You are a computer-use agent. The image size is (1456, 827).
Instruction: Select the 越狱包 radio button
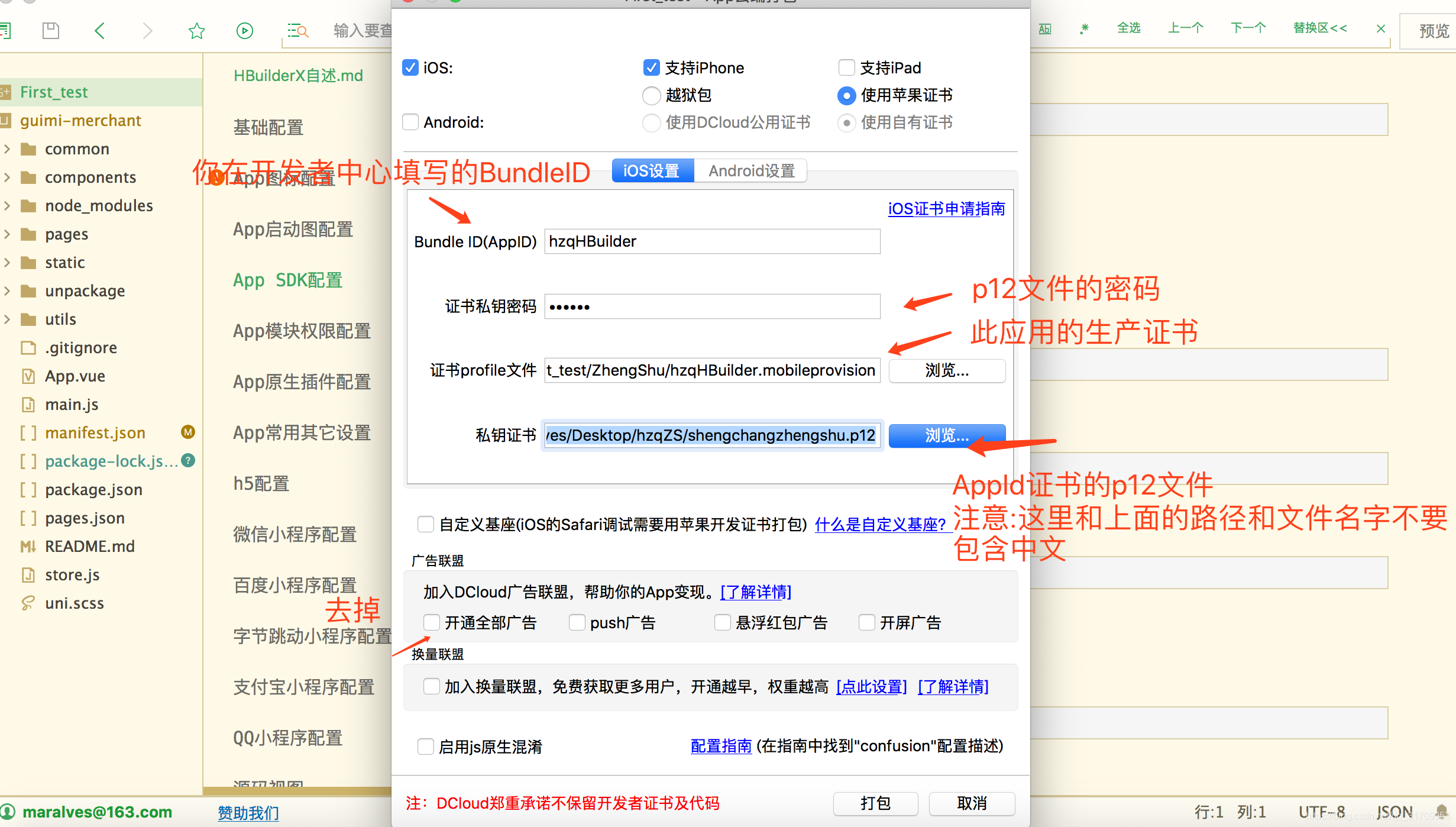coord(651,95)
